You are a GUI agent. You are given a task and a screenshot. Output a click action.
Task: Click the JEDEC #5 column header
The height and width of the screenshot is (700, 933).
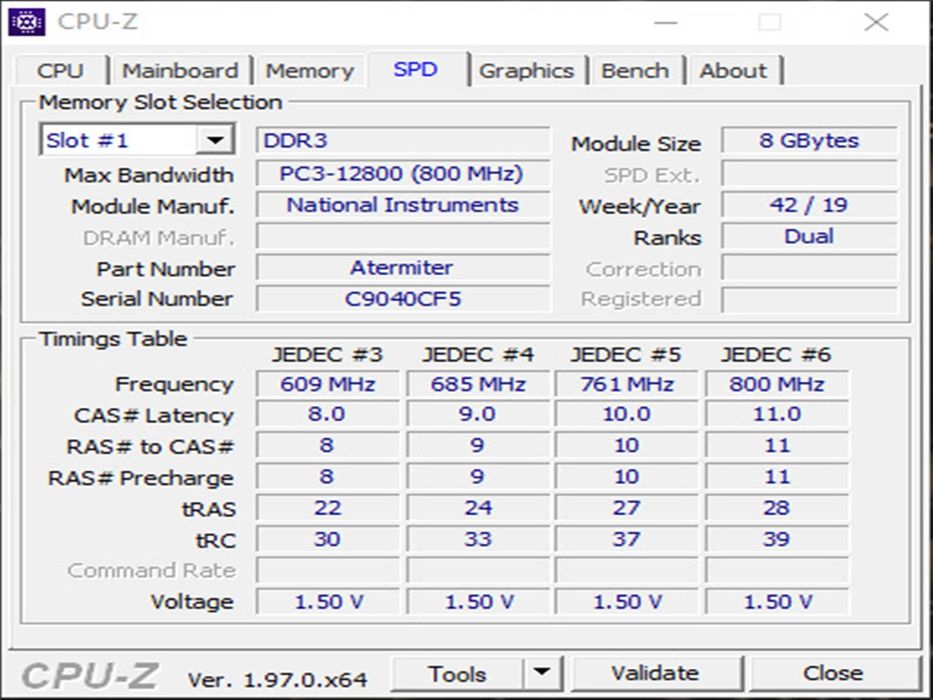[626, 355]
